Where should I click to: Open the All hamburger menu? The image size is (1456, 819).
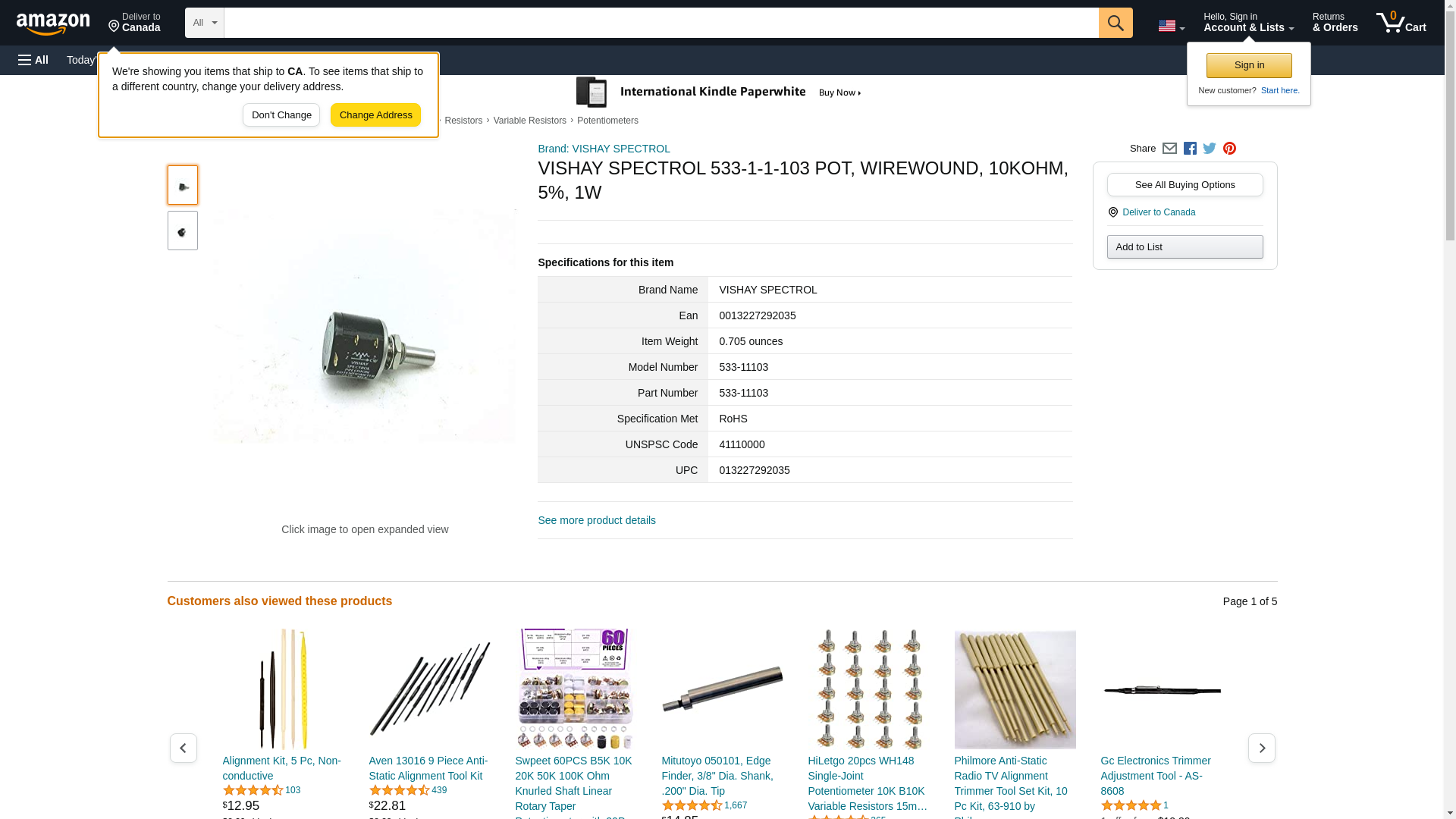point(33,60)
